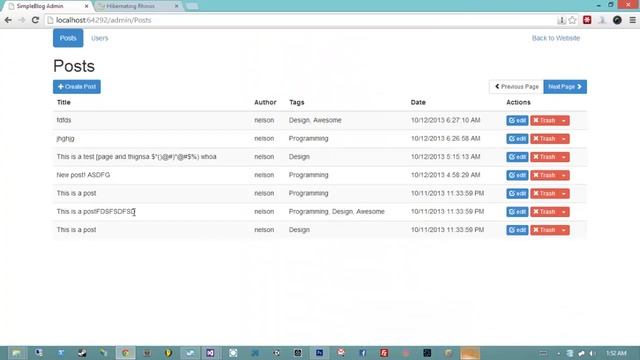Image resolution: width=640 pixels, height=360 pixels.
Task: Open Photoshop from the taskbar
Action: pos(319,353)
